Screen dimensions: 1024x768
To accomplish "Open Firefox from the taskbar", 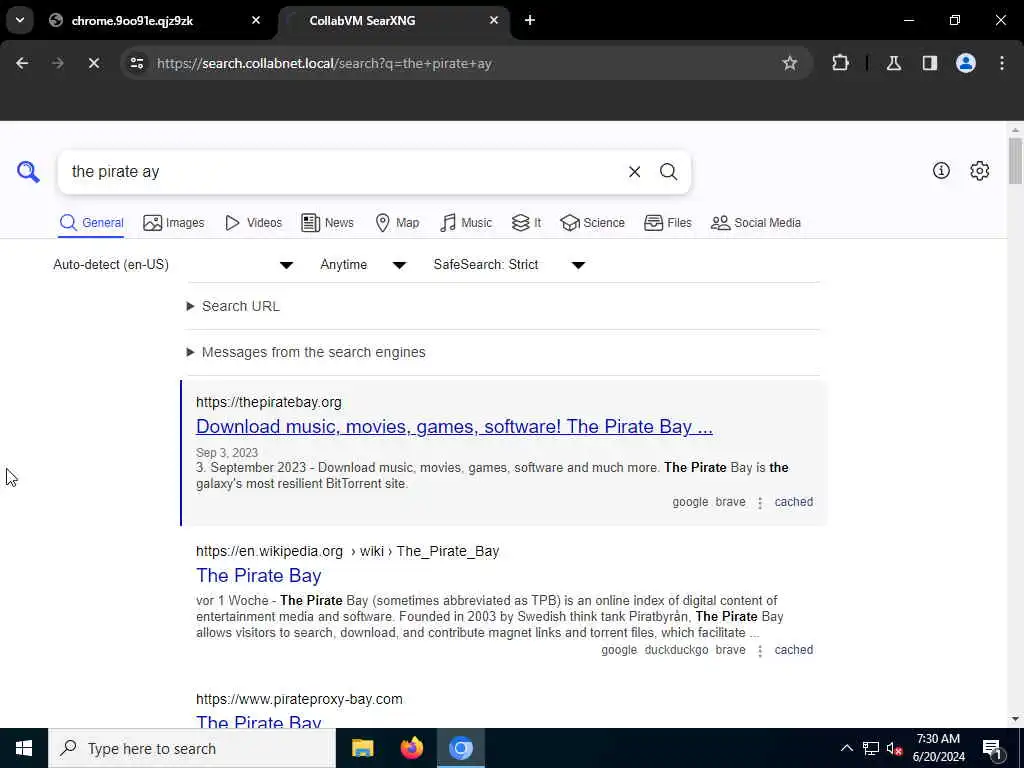I will tap(411, 748).
